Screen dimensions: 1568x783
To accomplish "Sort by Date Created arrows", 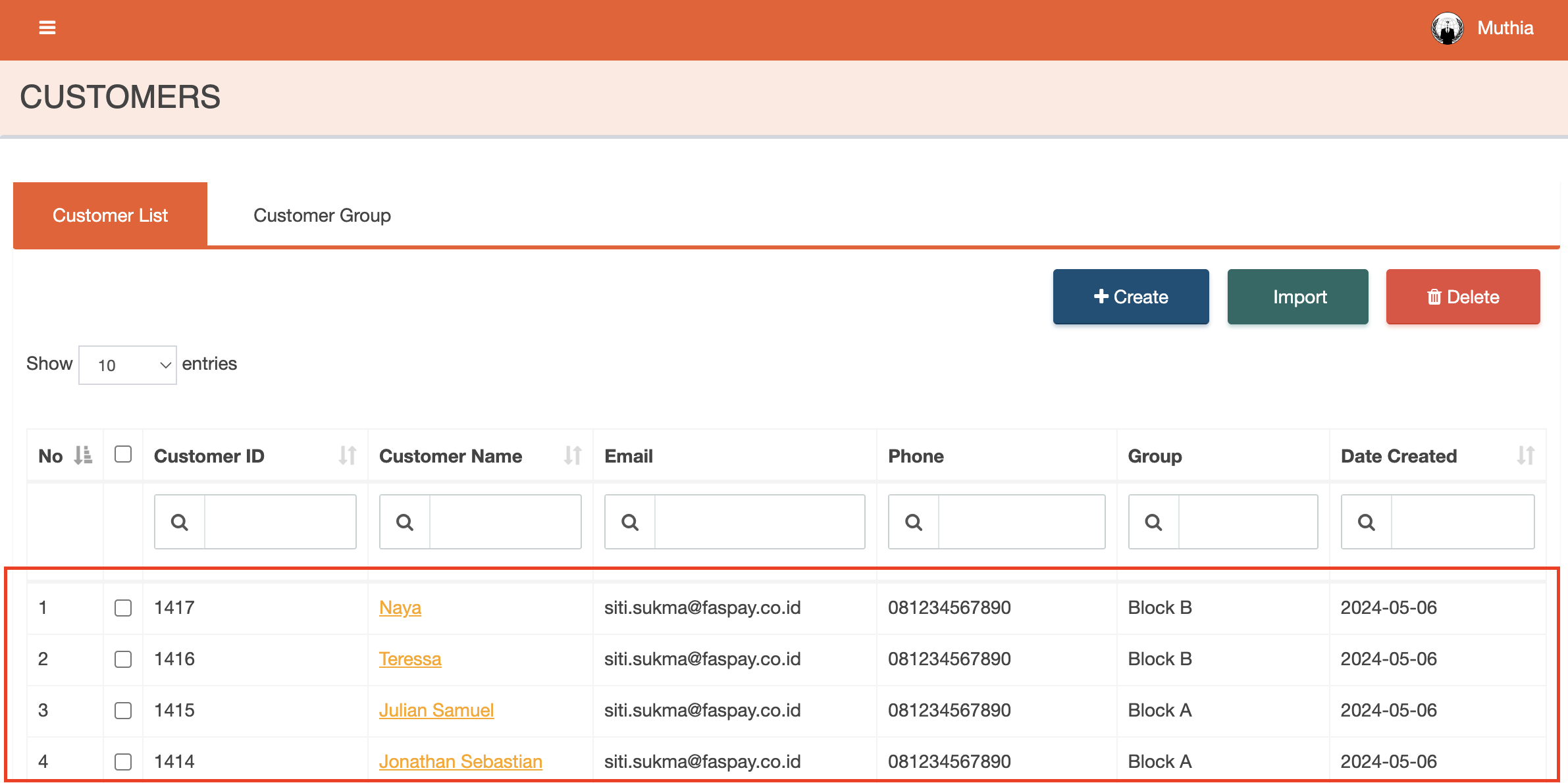I will point(1525,455).
